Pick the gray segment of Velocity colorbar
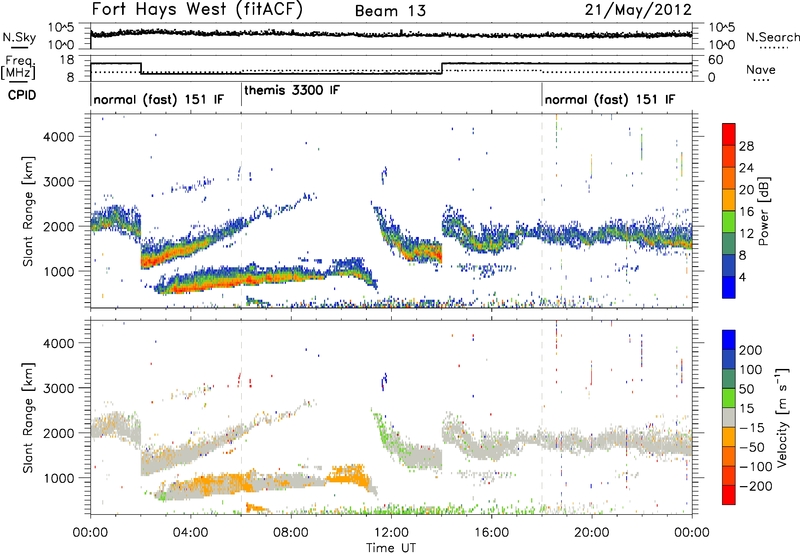This screenshot has height=554, width=800. pyautogui.click(x=729, y=417)
